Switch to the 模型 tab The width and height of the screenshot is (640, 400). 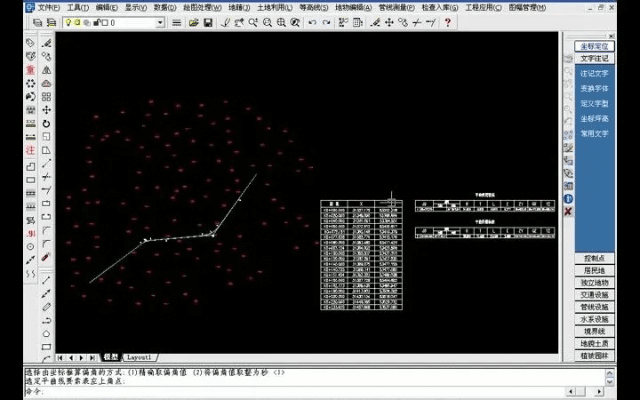tap(110, 356)
